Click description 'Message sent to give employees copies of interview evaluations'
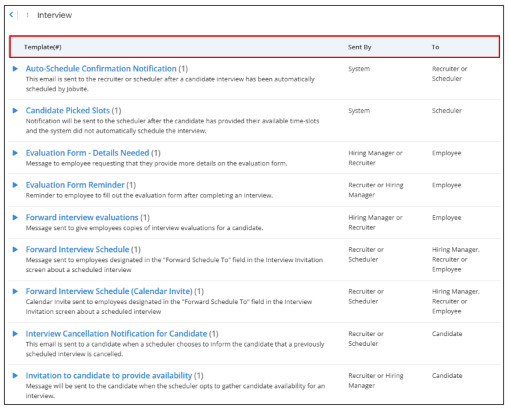Image resolution: width=509 pixels, height=409 pixels. pos(144,228)
